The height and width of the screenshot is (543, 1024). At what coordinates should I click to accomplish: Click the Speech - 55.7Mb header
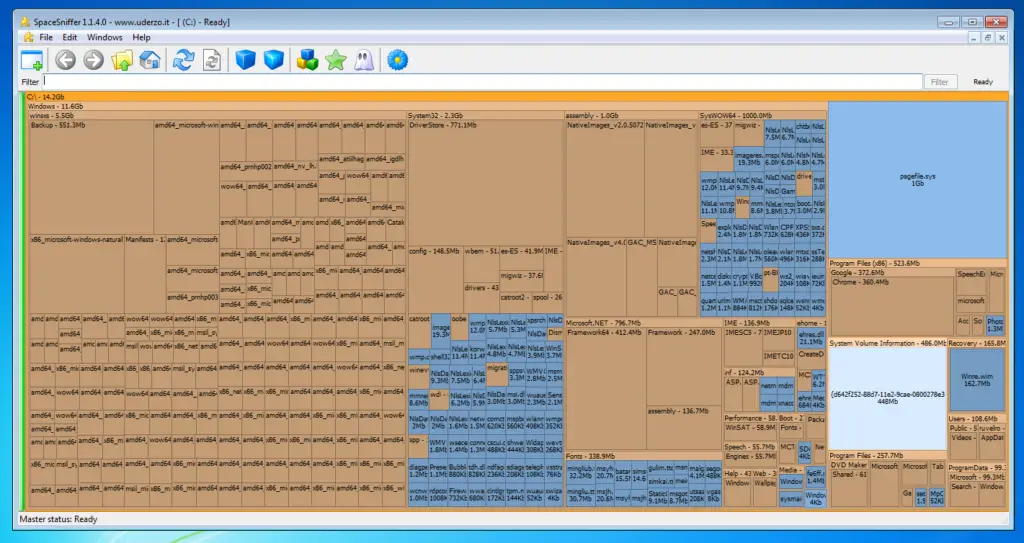pyautogui.click(x=750, y=447)
